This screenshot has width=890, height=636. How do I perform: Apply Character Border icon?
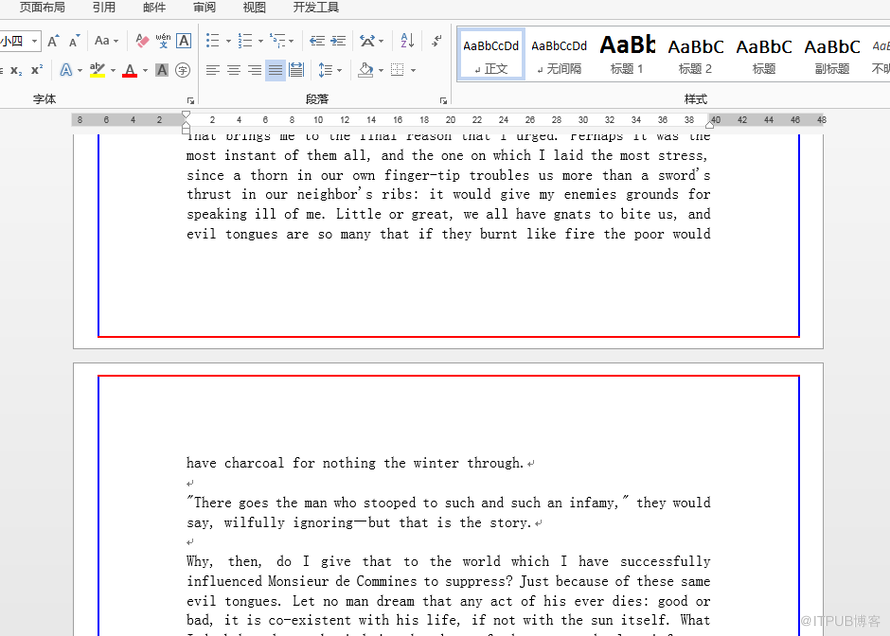coord(184,41)
